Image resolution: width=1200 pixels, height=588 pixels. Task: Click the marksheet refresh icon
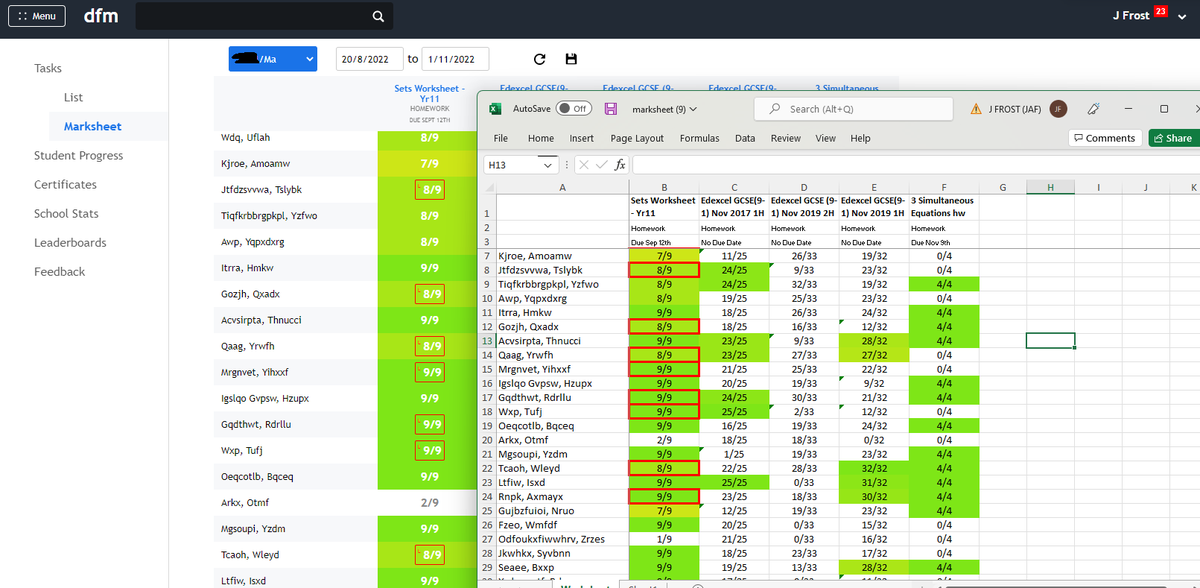(540, 60)
